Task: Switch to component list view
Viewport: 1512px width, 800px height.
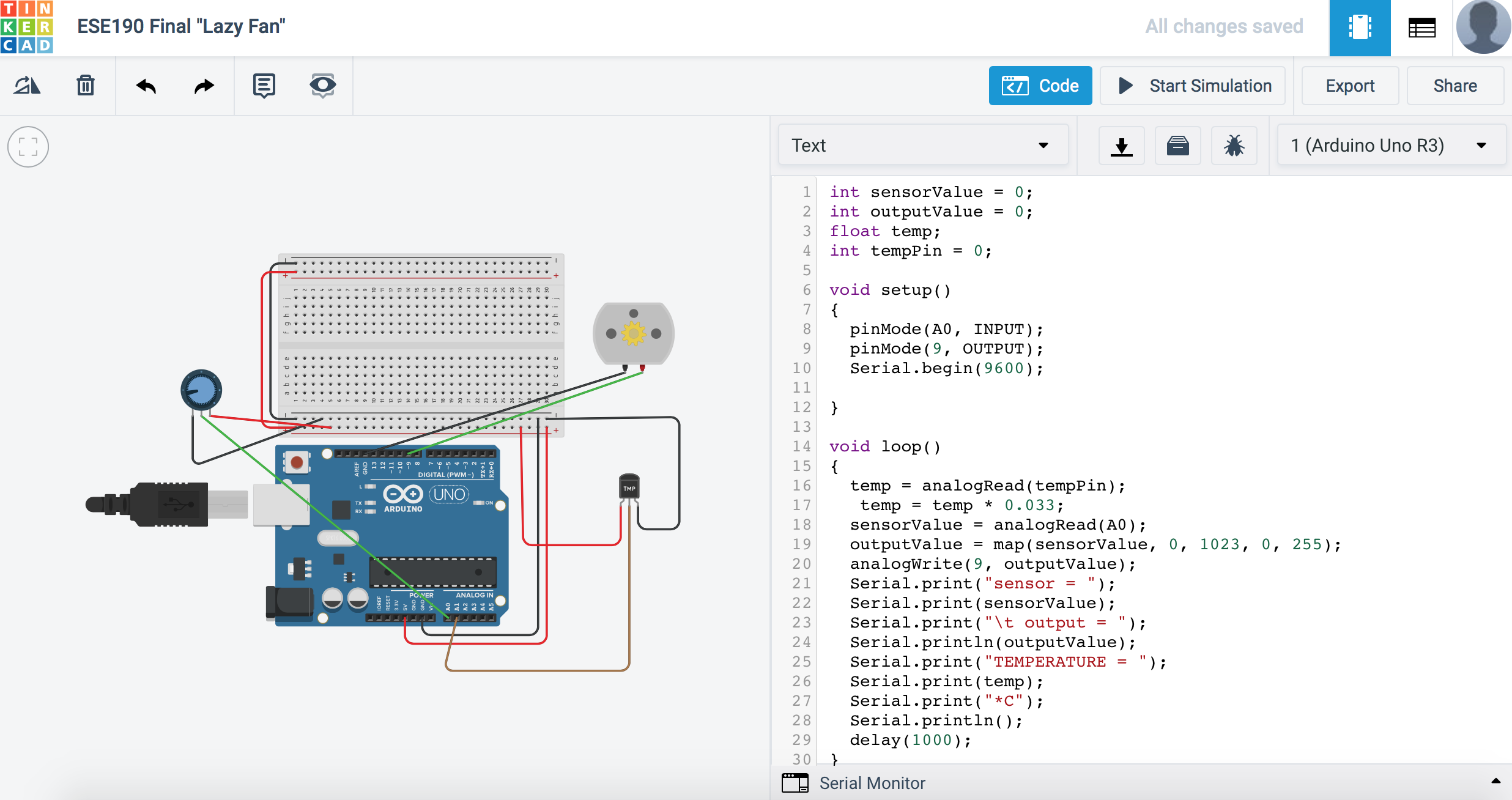Action: 1421,28
